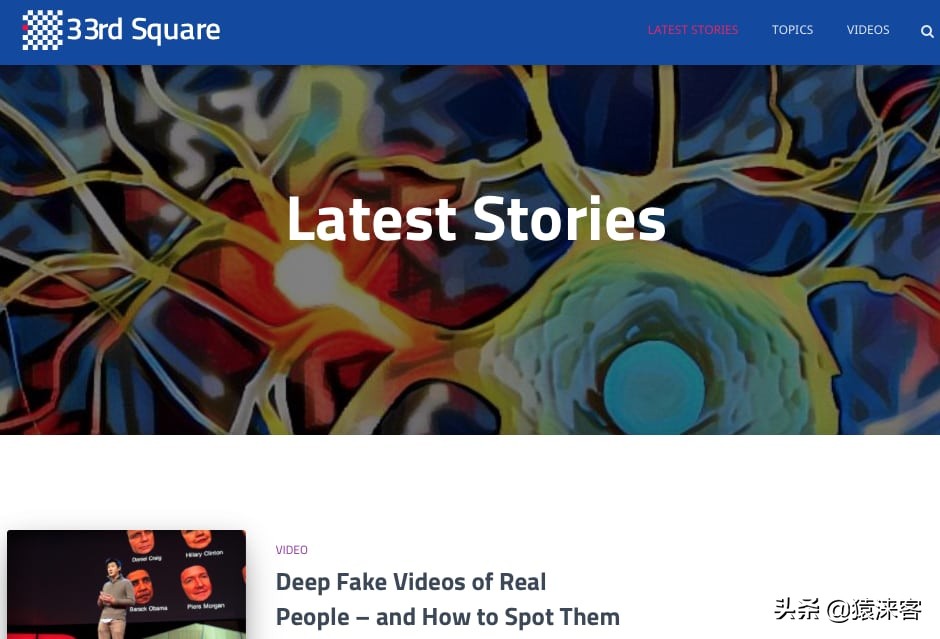Viewport: 940px width, 639px height.
Task: Click the 头条 @猿涞客 watermark text
Action: click(x=847, y=609)
